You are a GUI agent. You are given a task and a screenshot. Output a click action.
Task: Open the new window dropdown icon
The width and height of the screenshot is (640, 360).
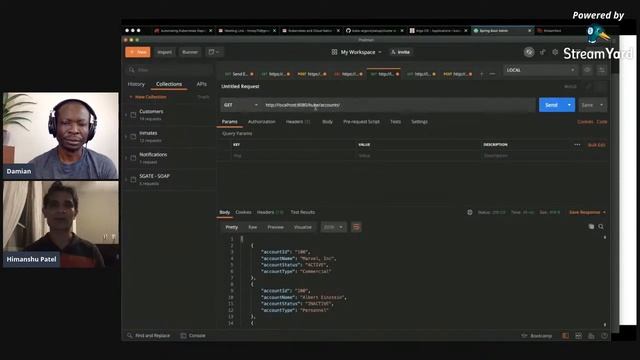214,52
